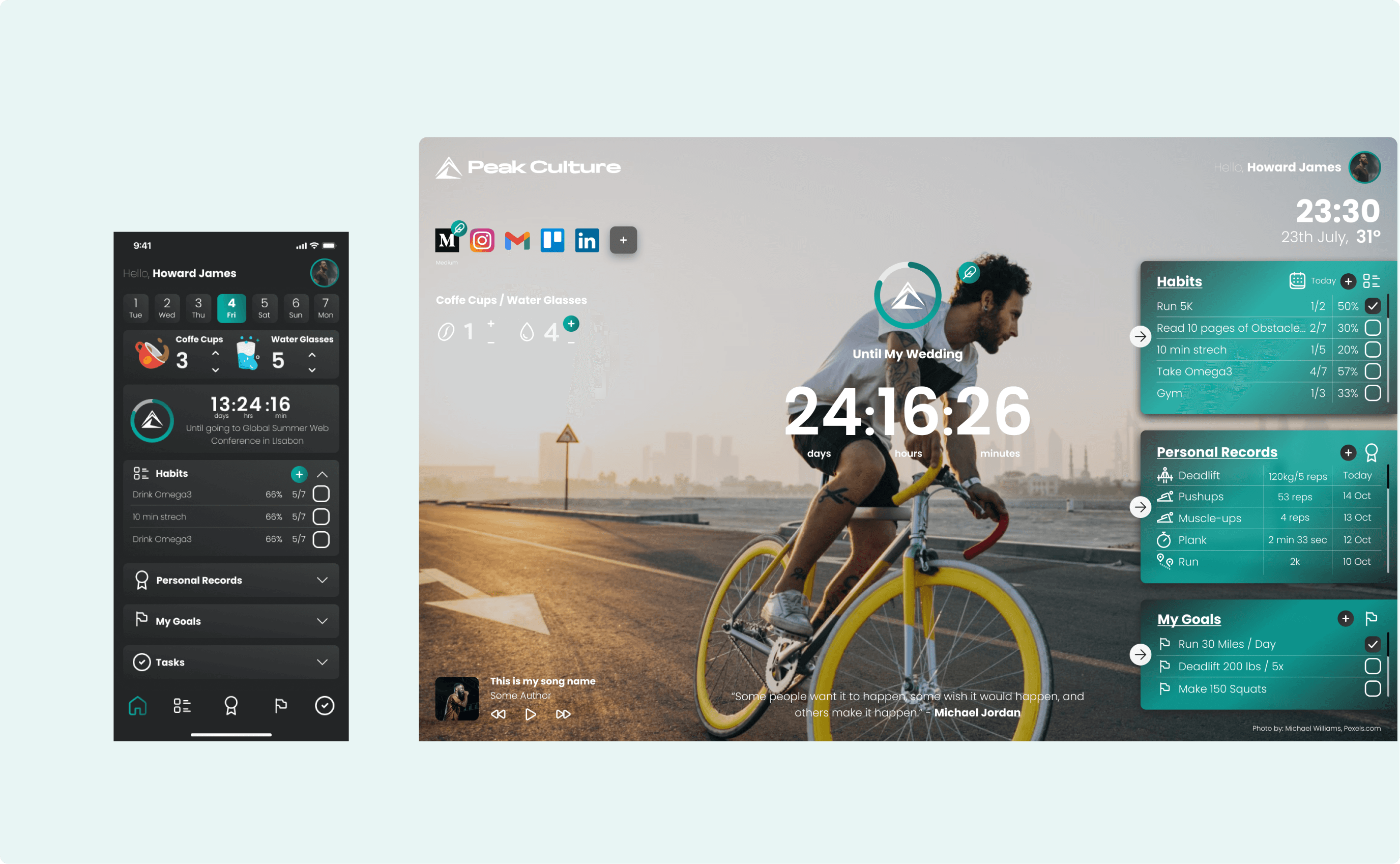Select day 5 Sat in week strip
Viewport: 1400px width, 864px height.
point(264,308)
